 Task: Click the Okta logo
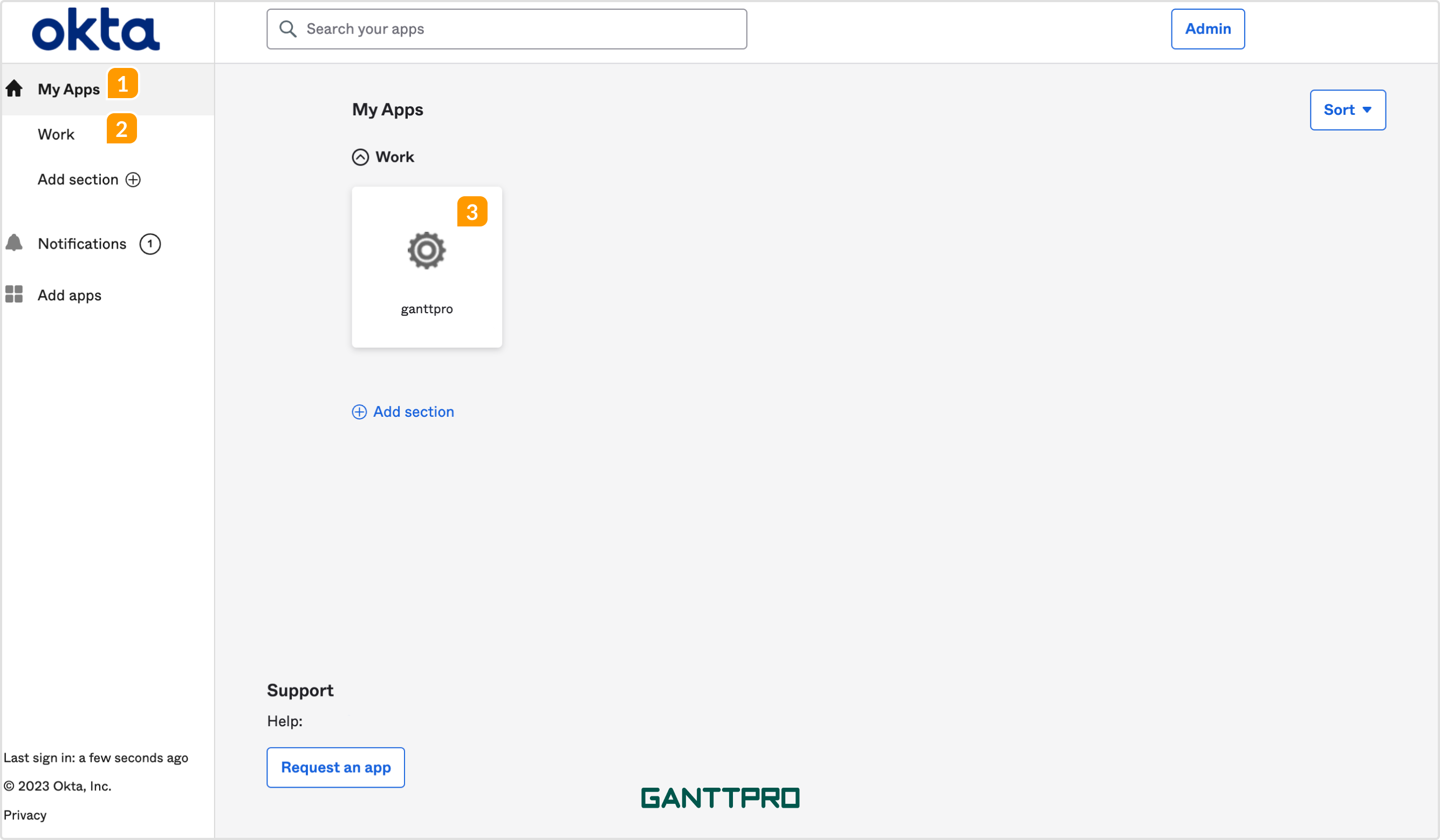pyautogui.click(x=95, y=30)
